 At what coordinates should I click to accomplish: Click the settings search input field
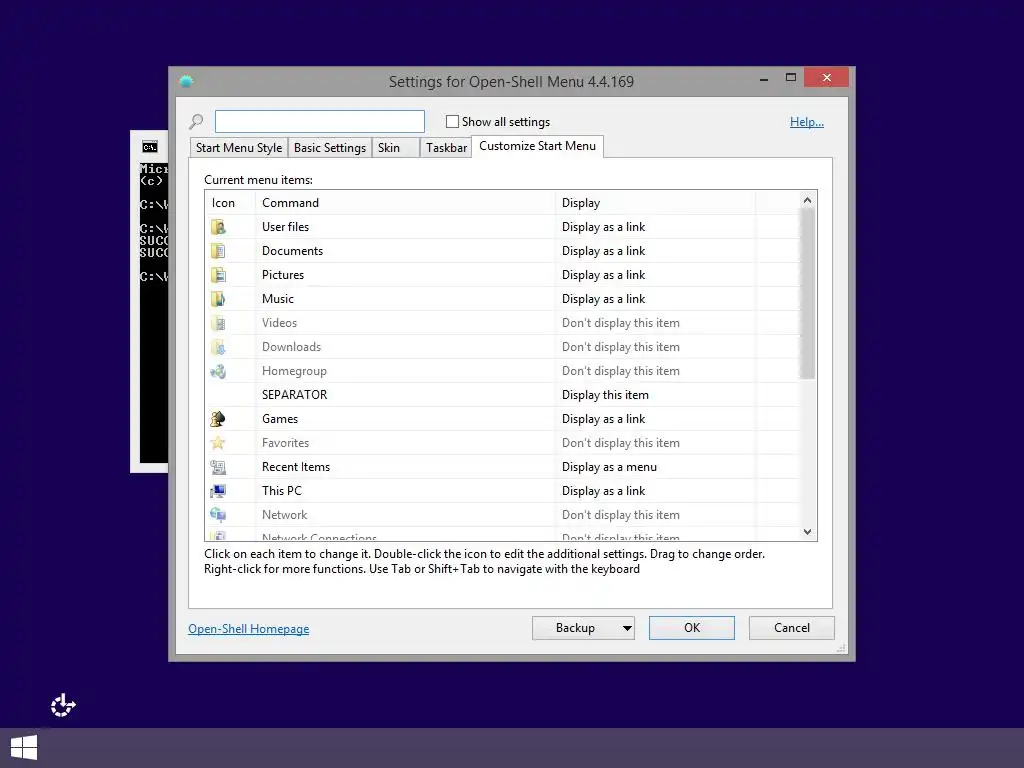click(320, 121)
